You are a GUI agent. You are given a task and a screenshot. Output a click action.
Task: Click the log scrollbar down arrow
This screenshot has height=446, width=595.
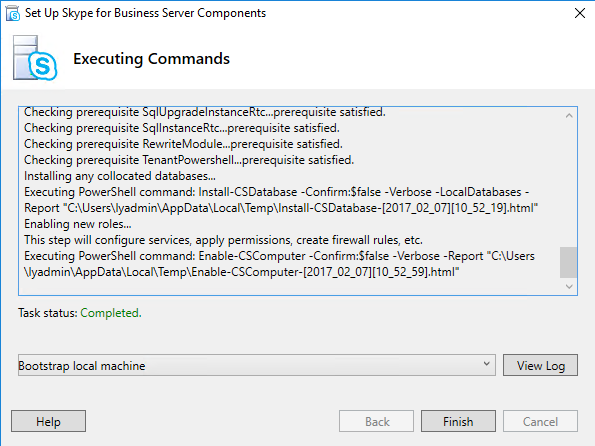[569, 287]
